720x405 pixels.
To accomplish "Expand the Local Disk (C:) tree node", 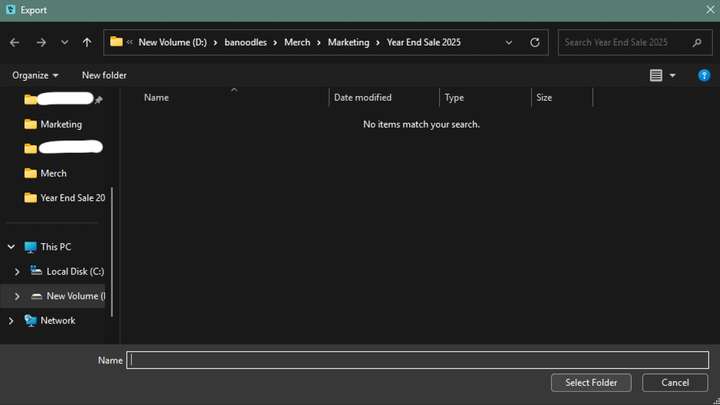I will coord(16,271).
